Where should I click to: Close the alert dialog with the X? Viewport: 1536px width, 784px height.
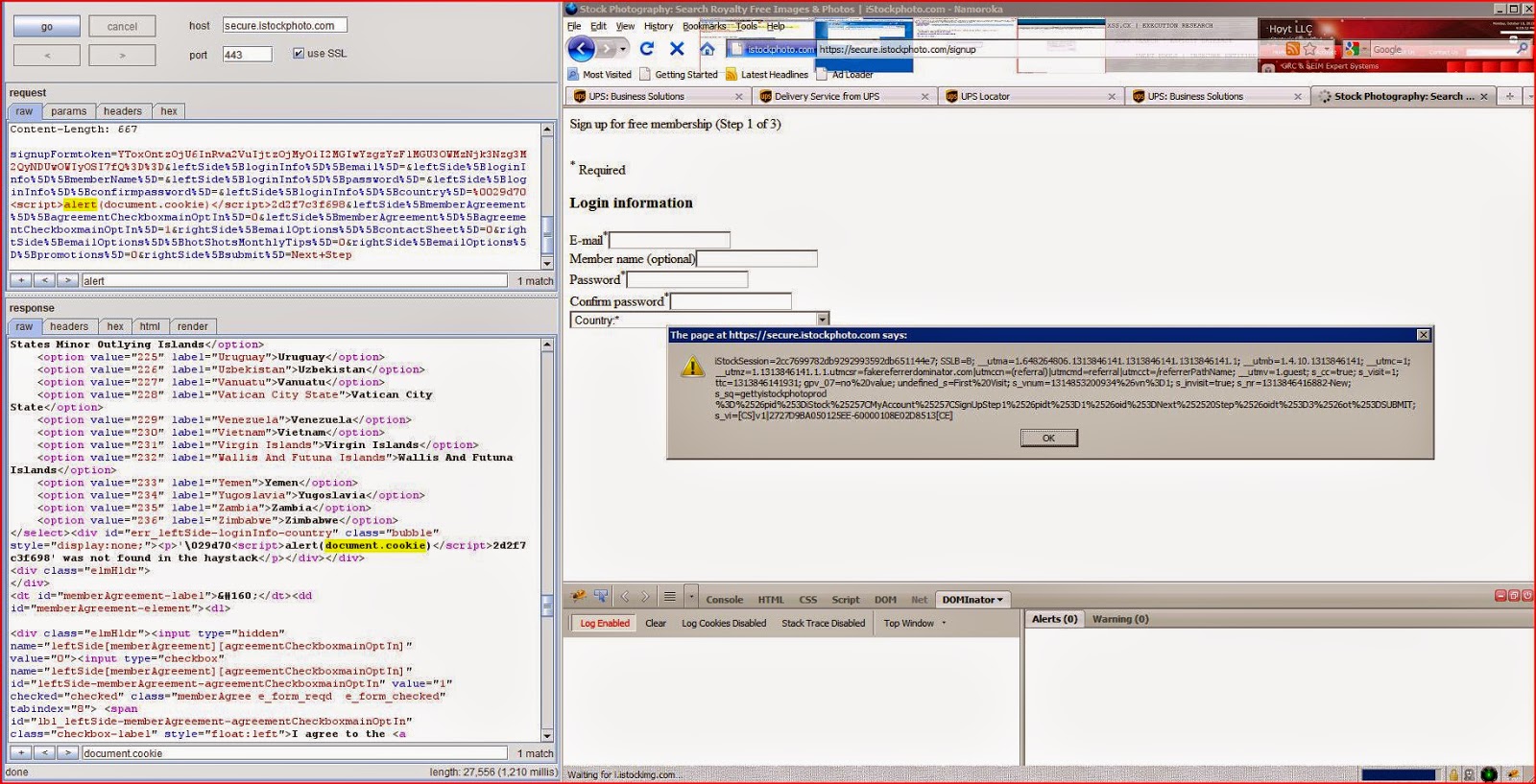click(1424, 335)
